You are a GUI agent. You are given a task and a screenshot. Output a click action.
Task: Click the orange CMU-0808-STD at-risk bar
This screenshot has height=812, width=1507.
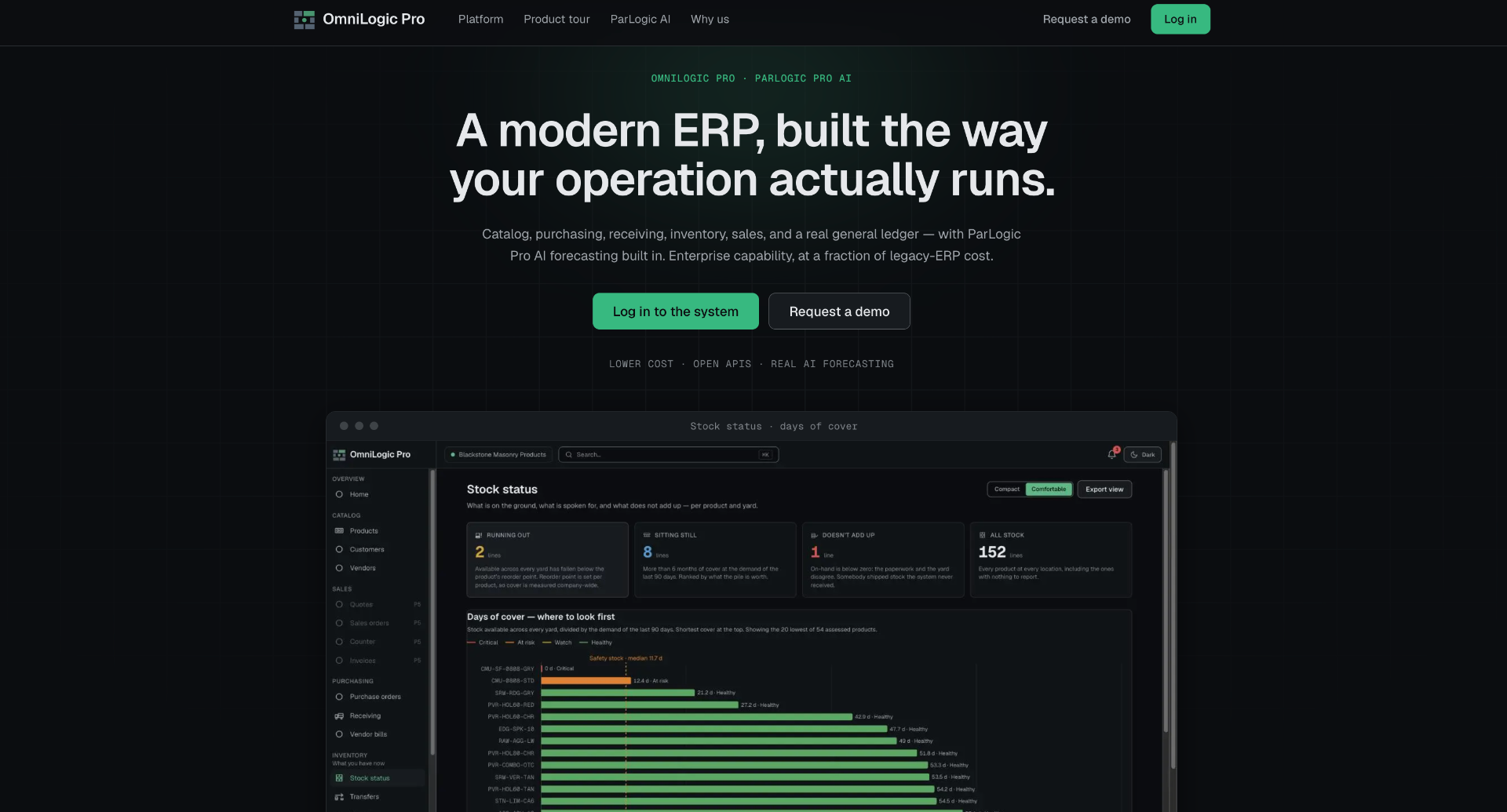pyautogui.click(x=586, y=681)
